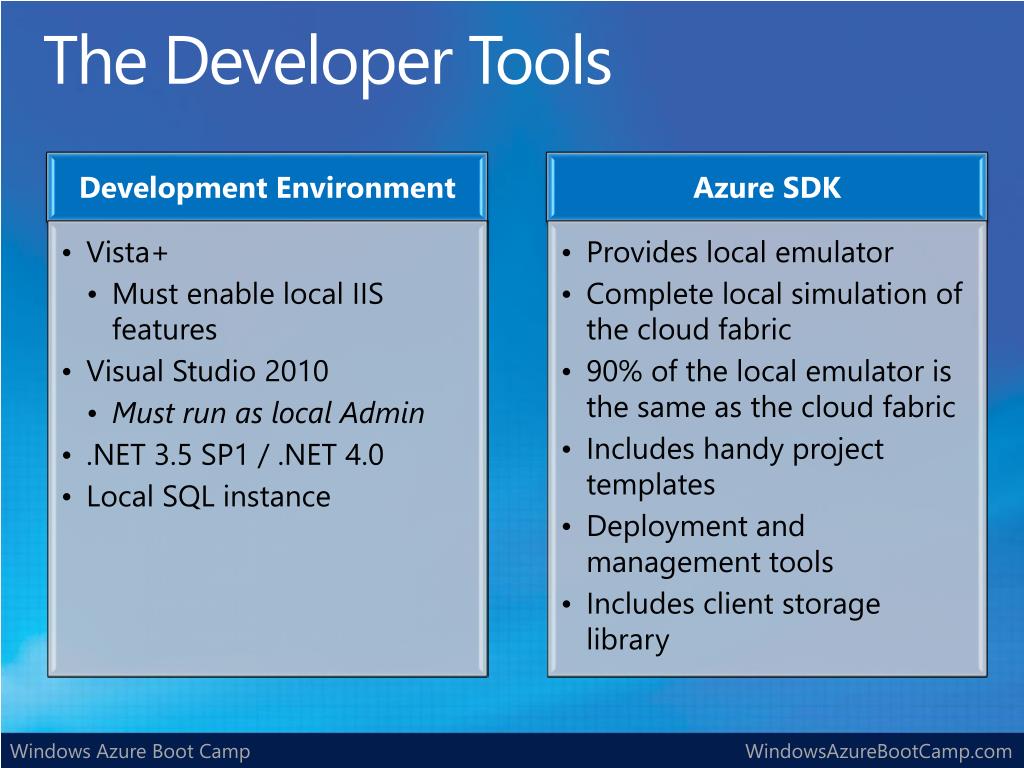Click the "Provides local emulator" bullet
The height and width of the screenshot is (768, 1024).
[x=739, y=253]
